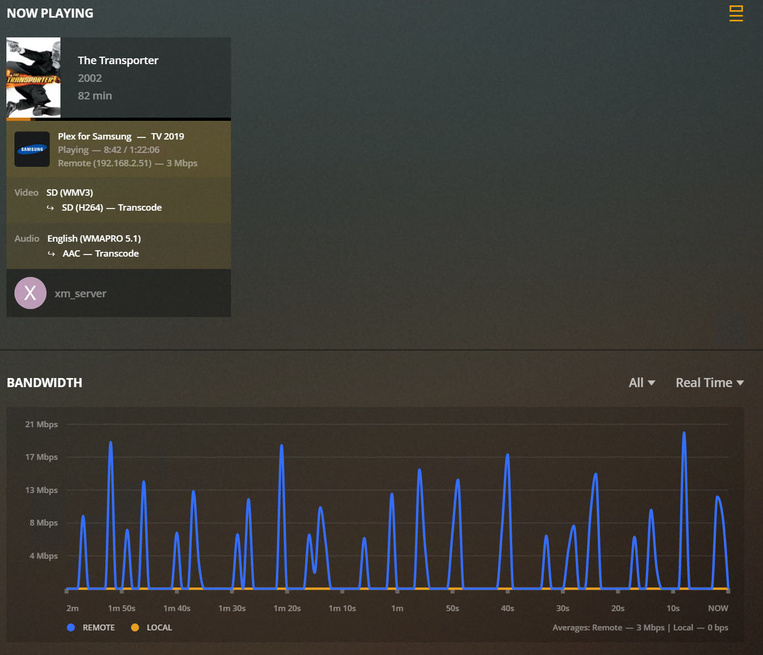Click the LOCAL legend label
The height and width of the screenshot is (655, 763).
coord(159,628)
